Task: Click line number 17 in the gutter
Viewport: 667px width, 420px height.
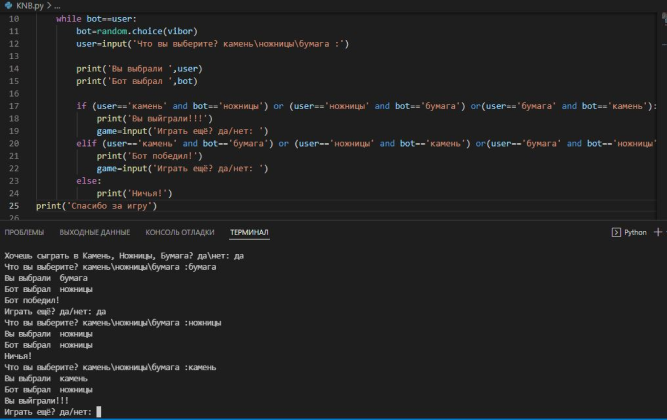Action: pos(13,106)
